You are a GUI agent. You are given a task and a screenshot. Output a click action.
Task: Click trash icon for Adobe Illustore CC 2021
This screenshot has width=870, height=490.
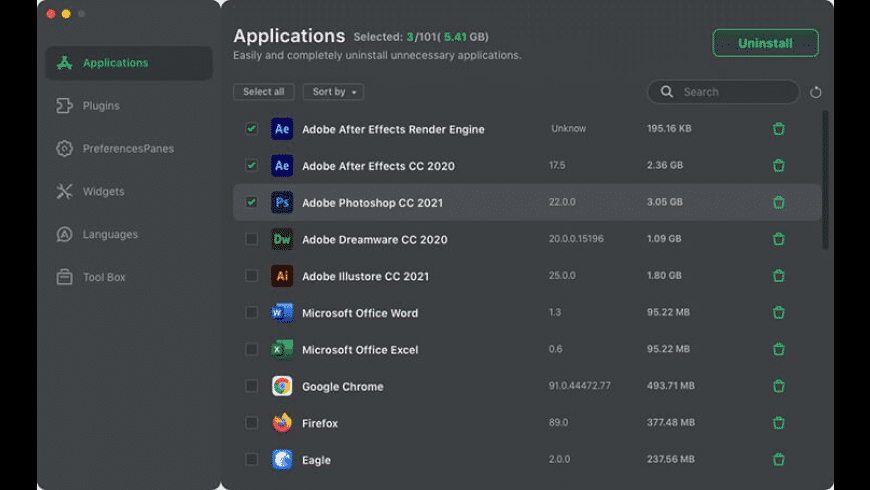(x=778, y=275)
